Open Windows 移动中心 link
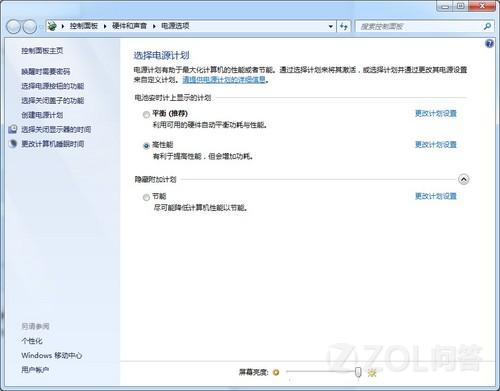Image resolution: width=500 pixels, height=391 pixels. coord(52,355)
